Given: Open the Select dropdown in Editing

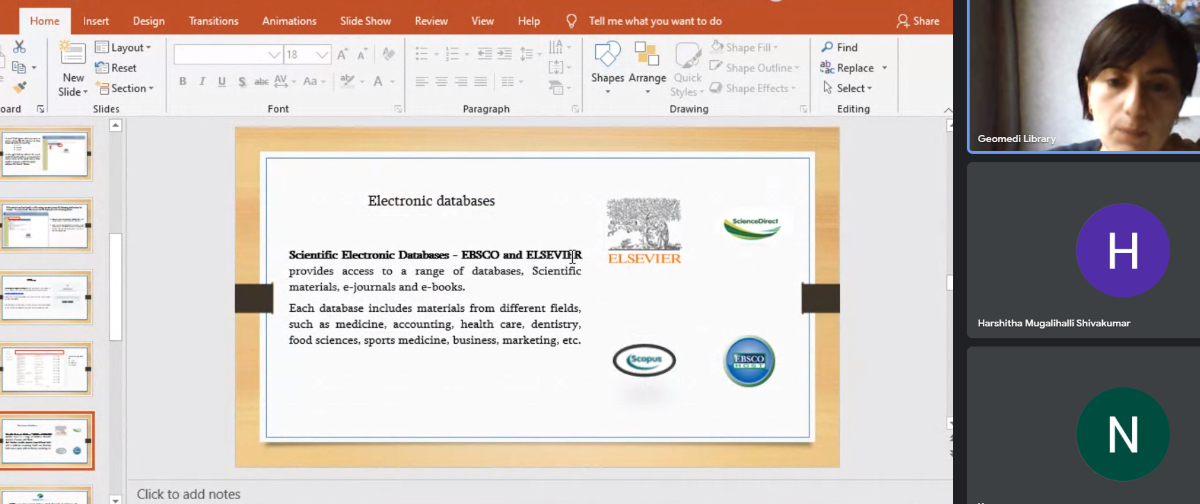Looking at the screenshot, I should point(846,88).
